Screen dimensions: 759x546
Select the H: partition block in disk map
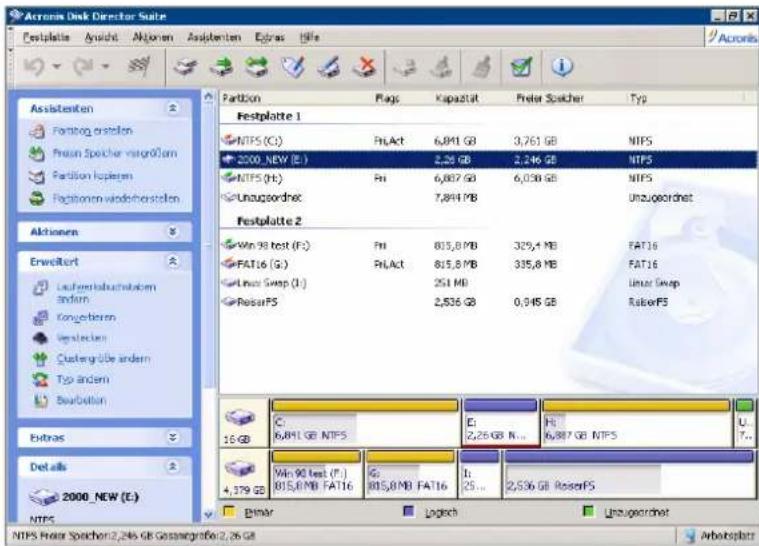coord(636,422)
